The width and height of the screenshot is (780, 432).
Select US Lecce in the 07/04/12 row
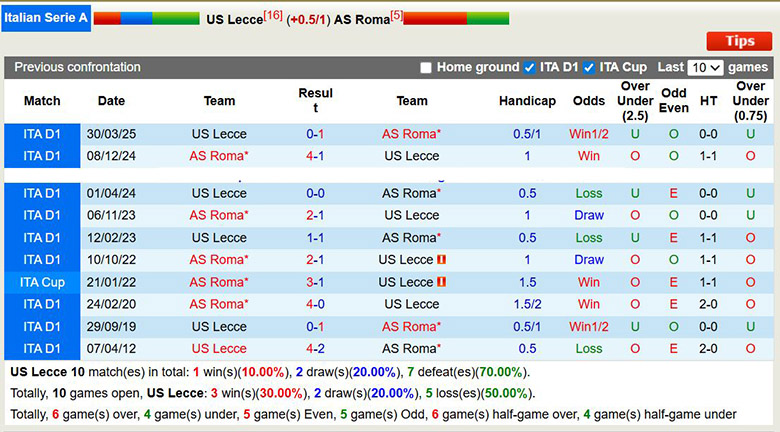[219, 348]
